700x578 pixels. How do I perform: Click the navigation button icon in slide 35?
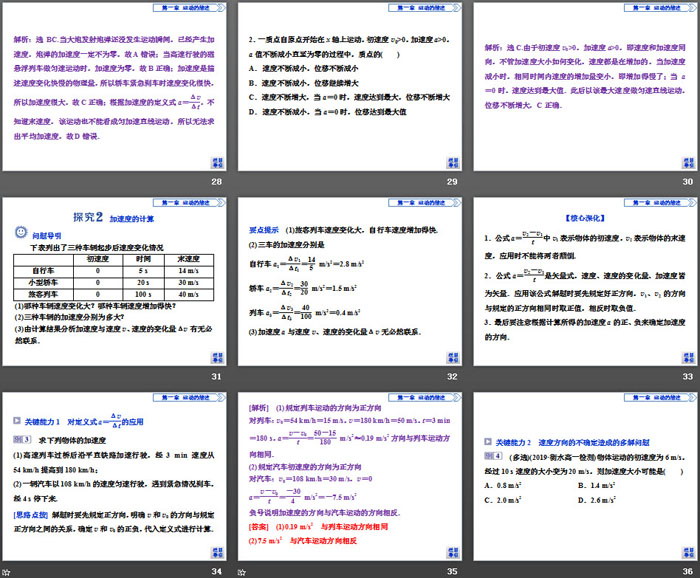pyautogui.click(x=453, y=552)
